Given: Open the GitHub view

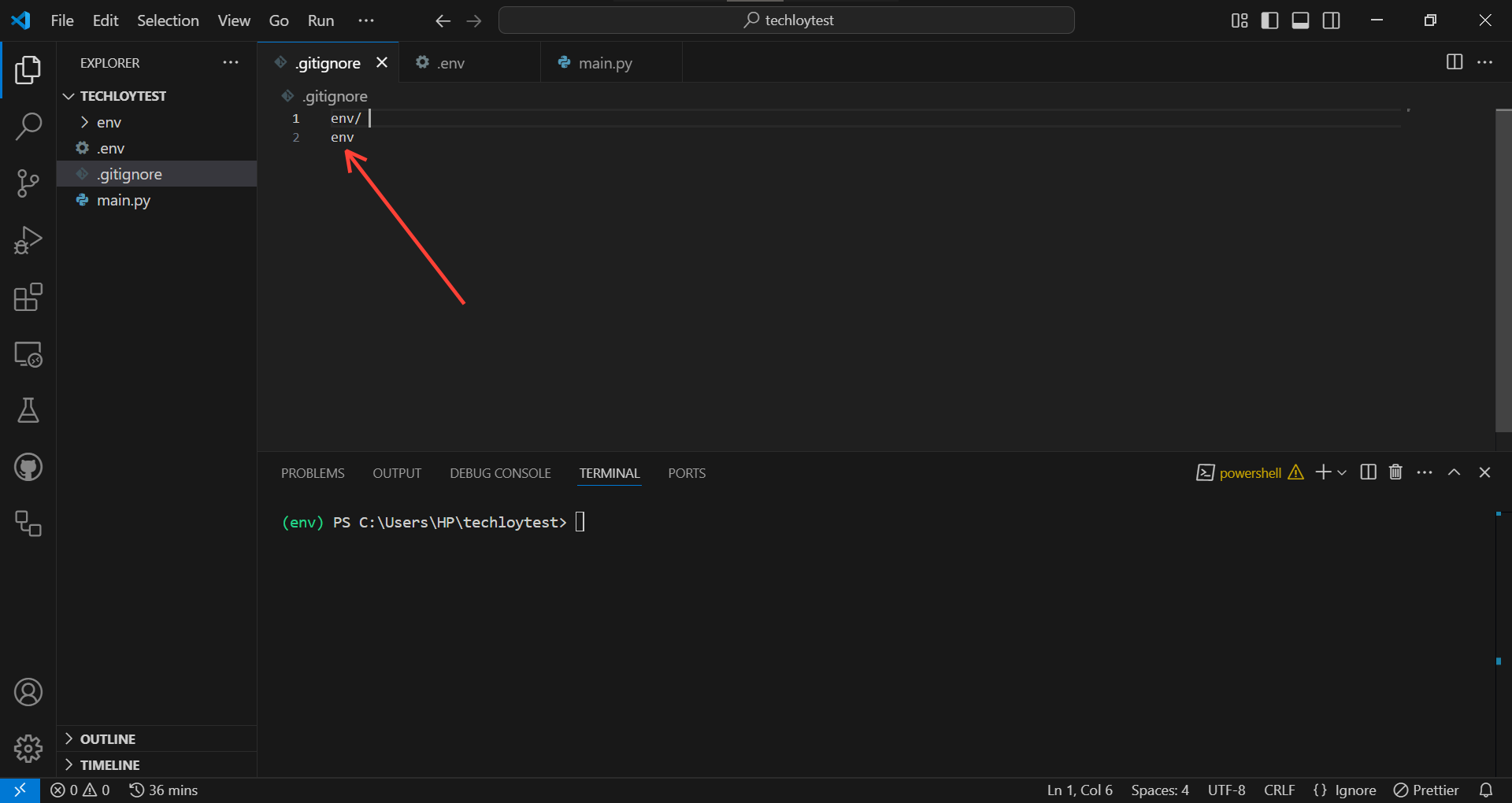Looking at the screenshot, I should (x=28, y=467).
